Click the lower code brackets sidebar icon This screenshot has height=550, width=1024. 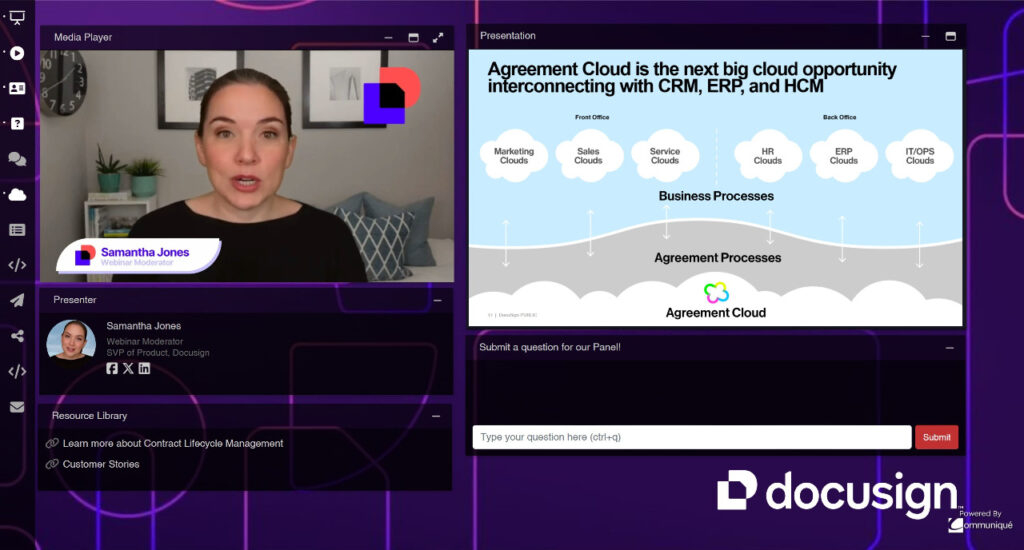(x=18, y=372)
